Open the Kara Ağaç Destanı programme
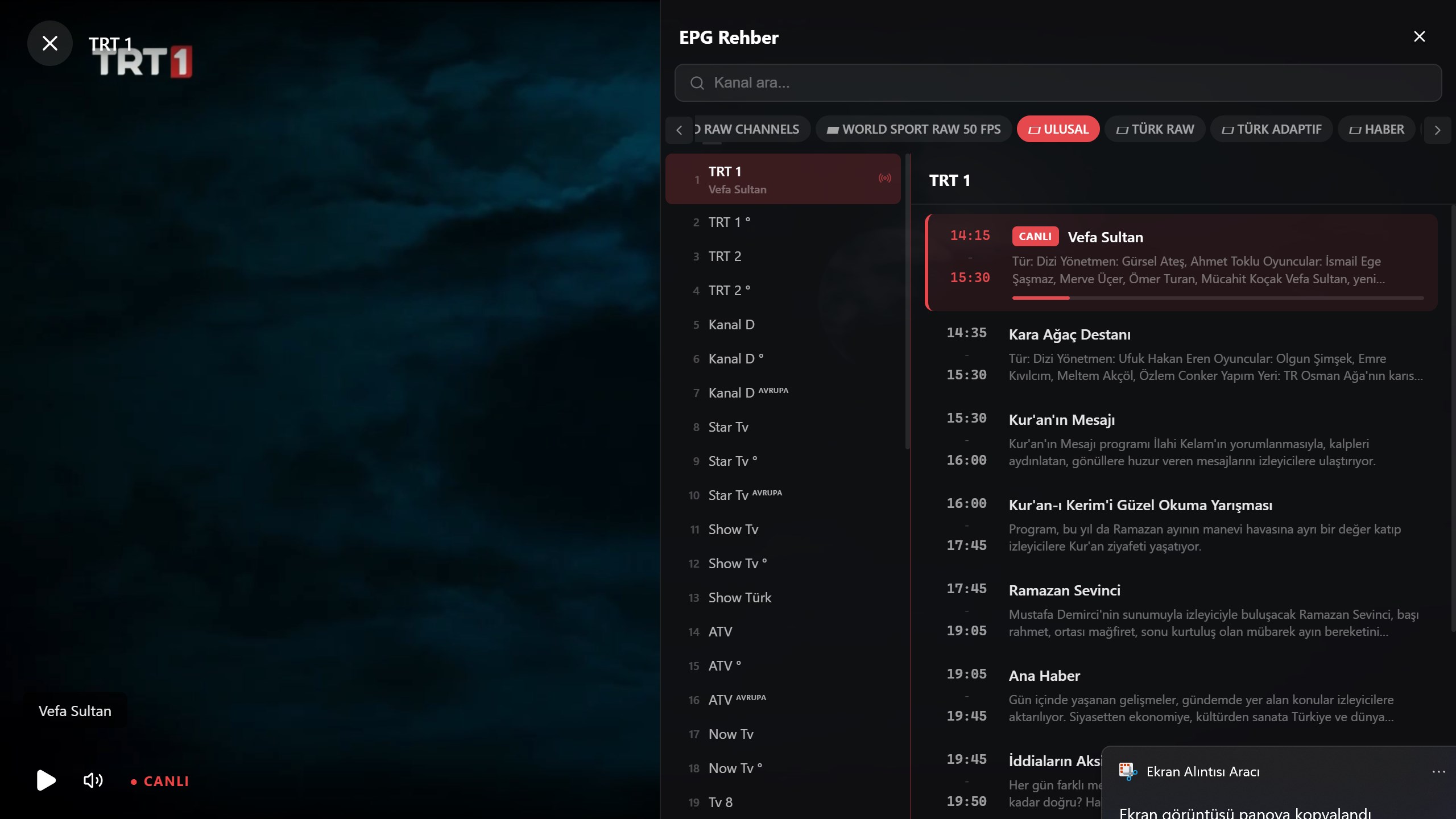 coord(1181,354)
